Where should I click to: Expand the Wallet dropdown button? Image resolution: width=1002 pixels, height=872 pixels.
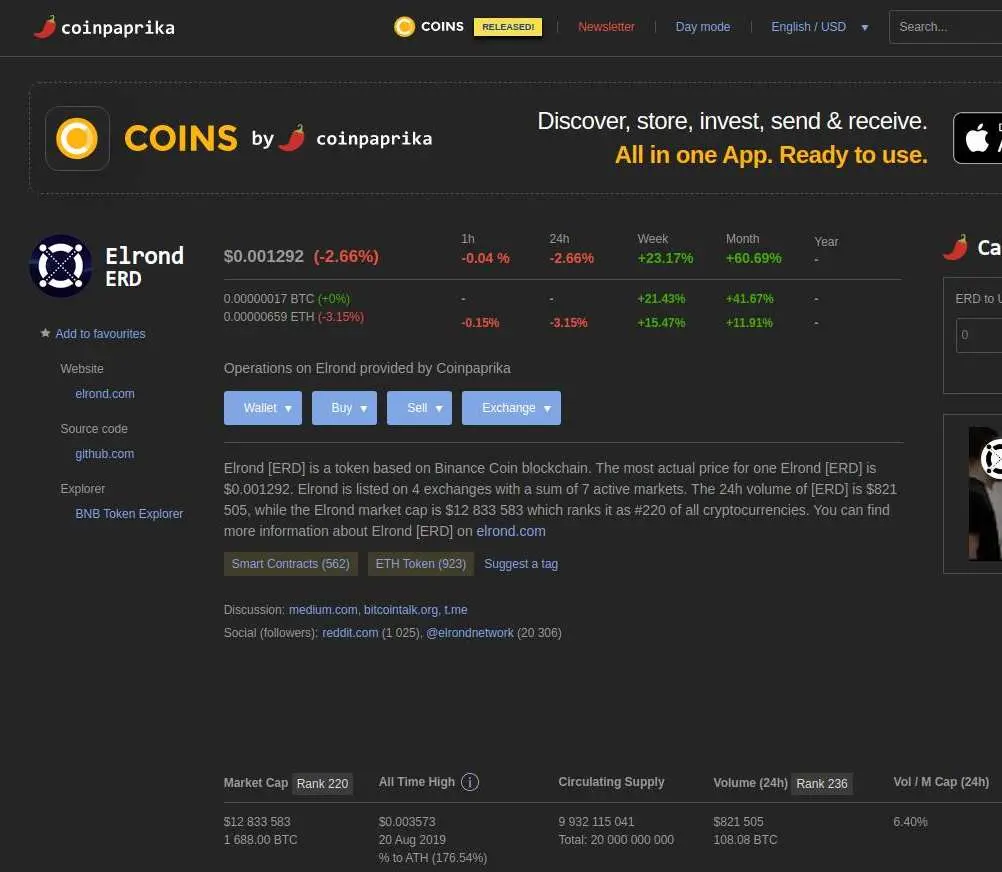pyautogui.click(x=263, y=408)
